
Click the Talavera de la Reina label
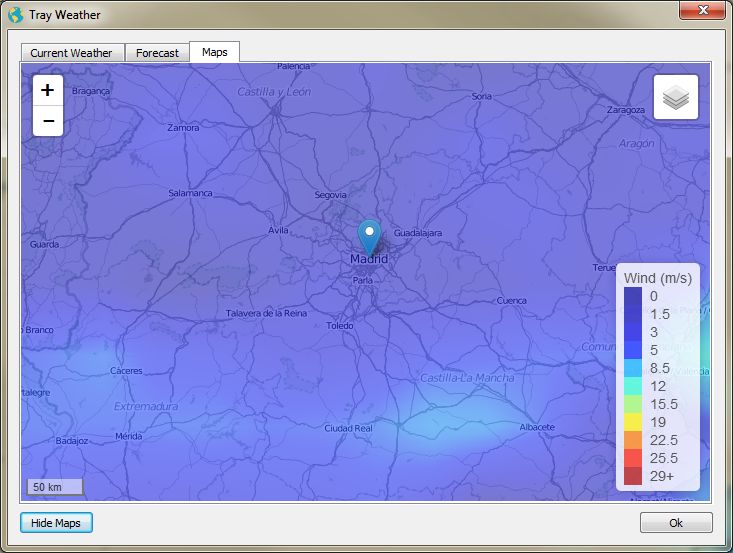pos(266,313)
